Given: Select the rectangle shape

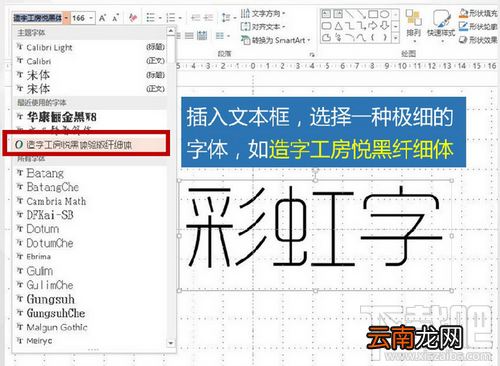Looking at the screenshot, I should click(373, 14).
